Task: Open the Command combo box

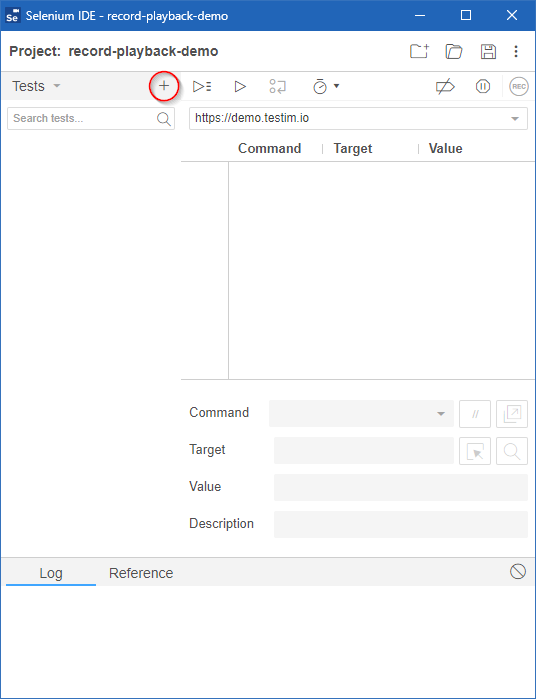Action: (361, 413)
